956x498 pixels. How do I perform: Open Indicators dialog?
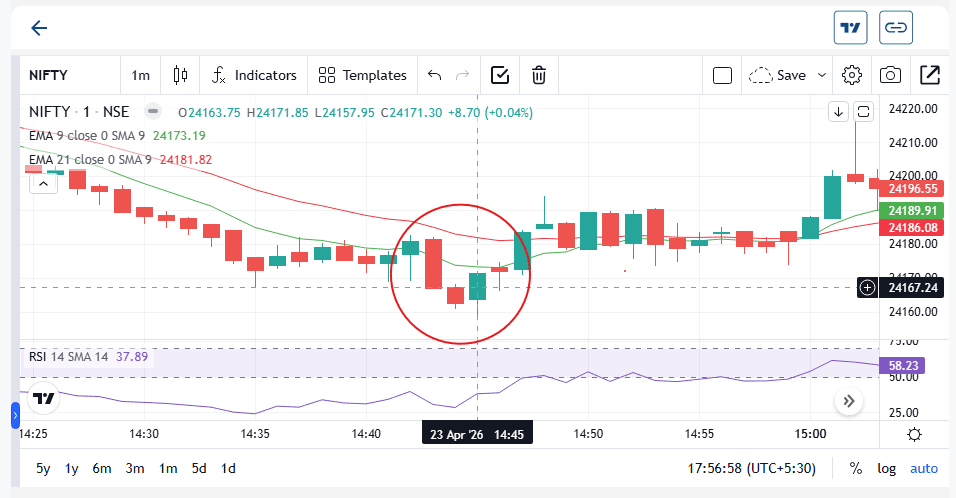tap(254, 75)
